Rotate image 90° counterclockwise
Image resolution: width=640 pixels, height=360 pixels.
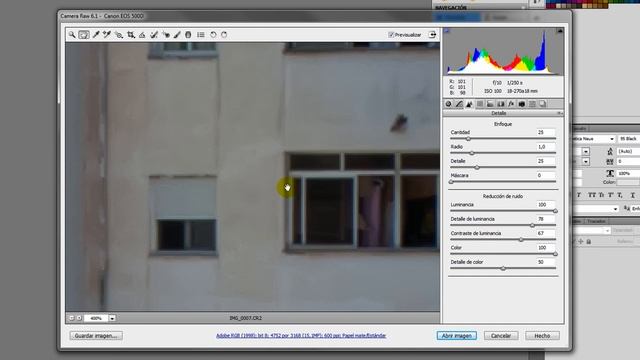coord(213,35)
